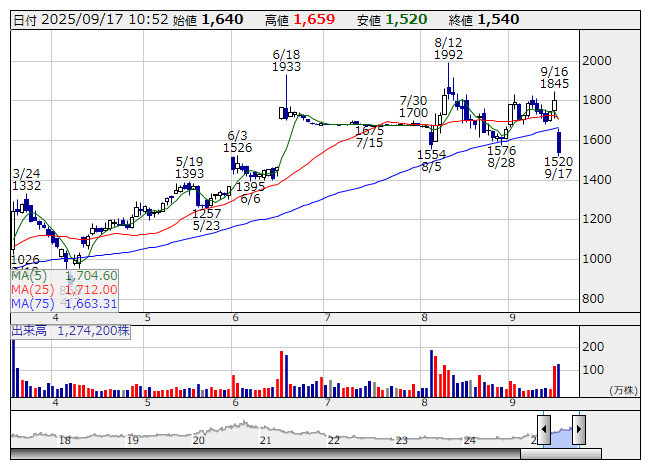The image size is (653, 470).
Task: Click the 2000 price axis label
Action: coord(597,61)
